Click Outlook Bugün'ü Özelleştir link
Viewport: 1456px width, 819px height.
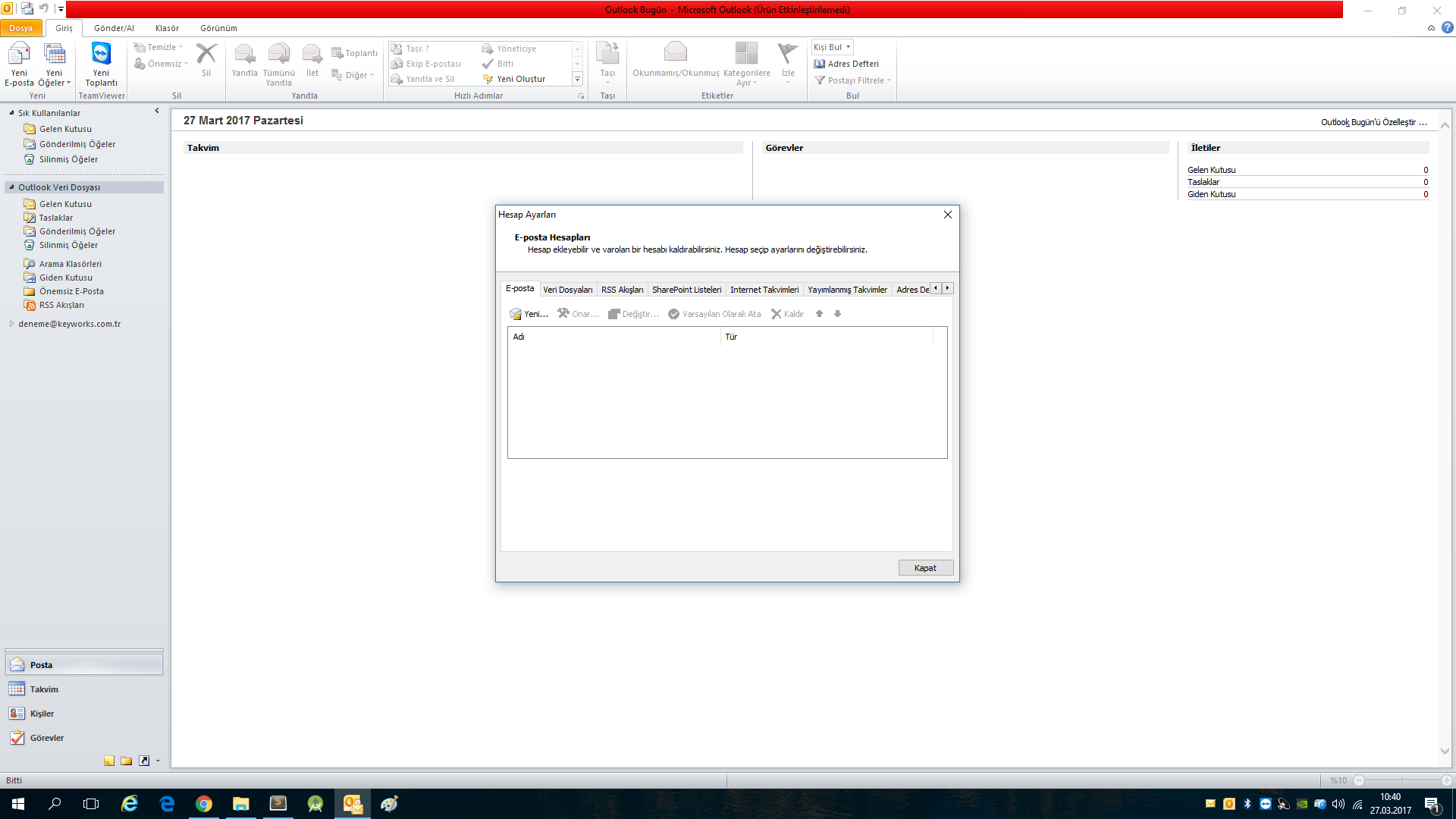click(1374, 122)
